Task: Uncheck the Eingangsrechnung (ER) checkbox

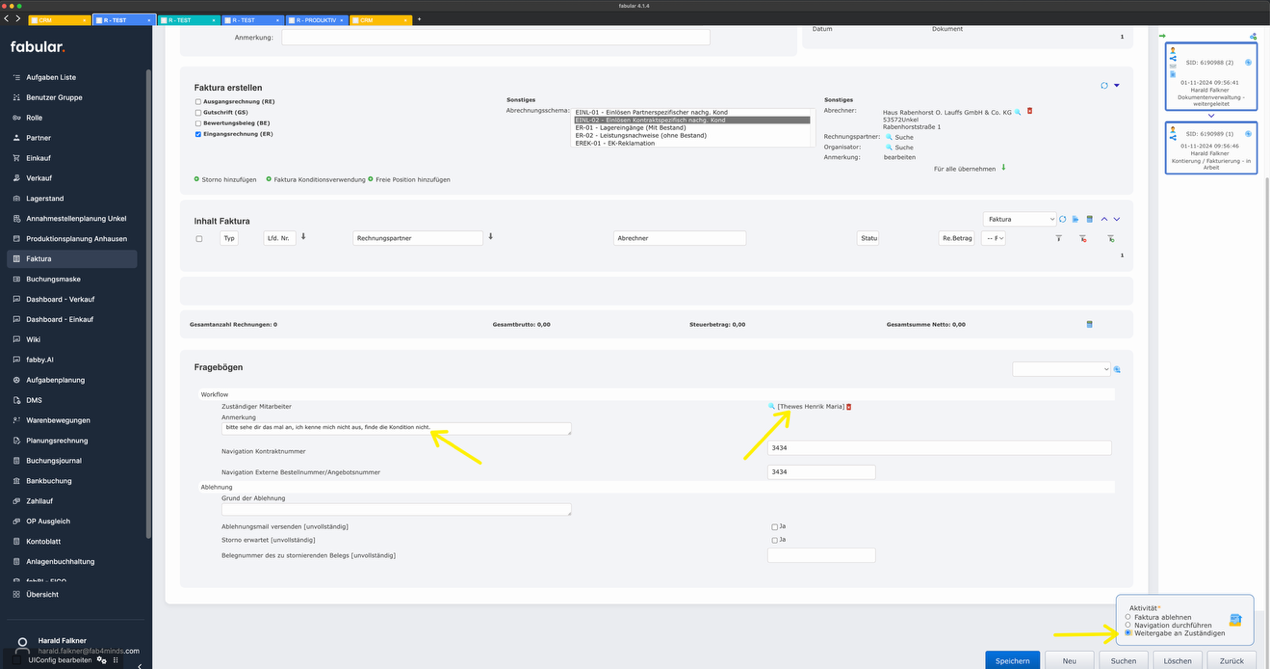Action: click(x=198, y=133)
